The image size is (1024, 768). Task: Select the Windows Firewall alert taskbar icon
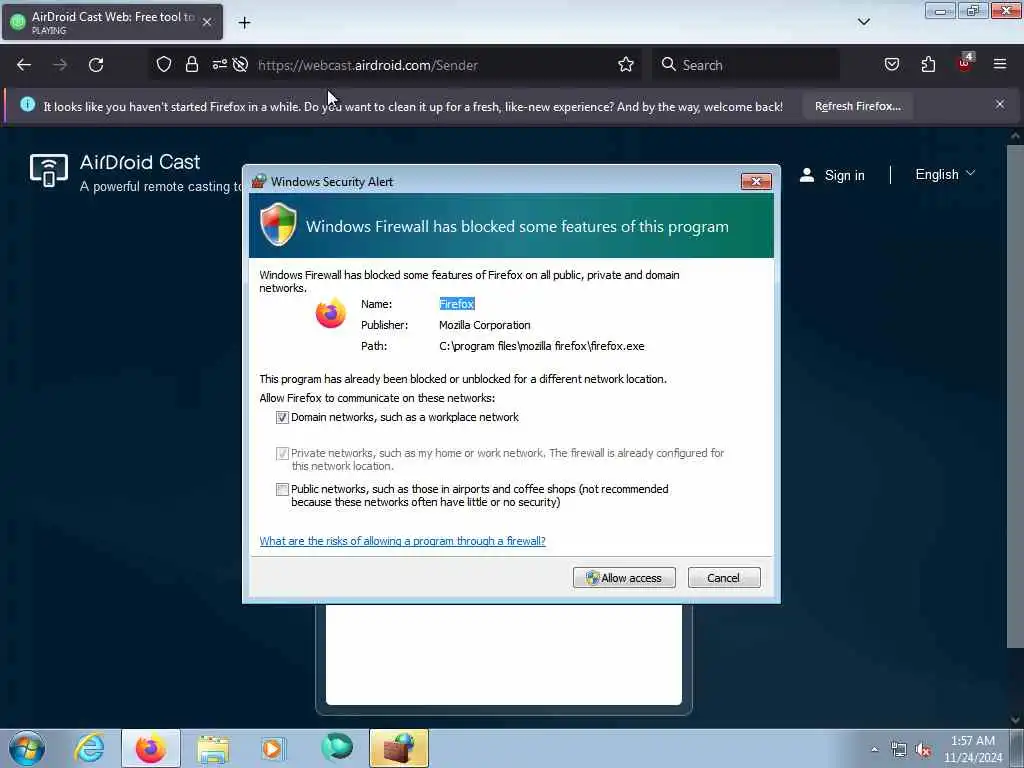pyautogui.click(x=399, y=748)
